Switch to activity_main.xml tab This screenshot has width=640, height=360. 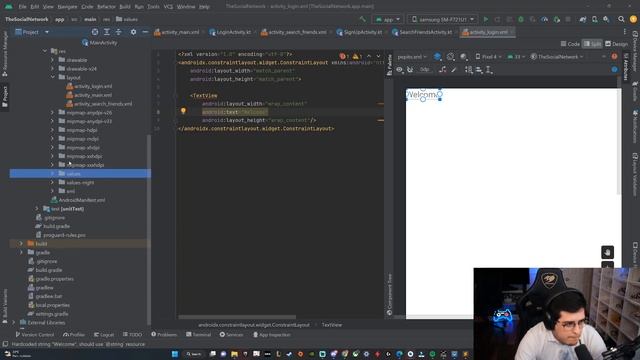tap(177, 32)
